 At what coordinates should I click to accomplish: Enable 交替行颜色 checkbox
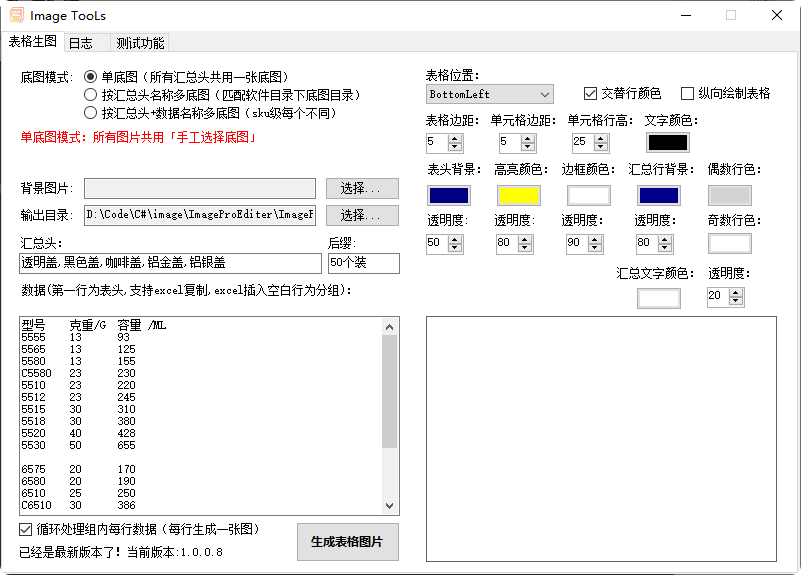click(x=590, y=93)
